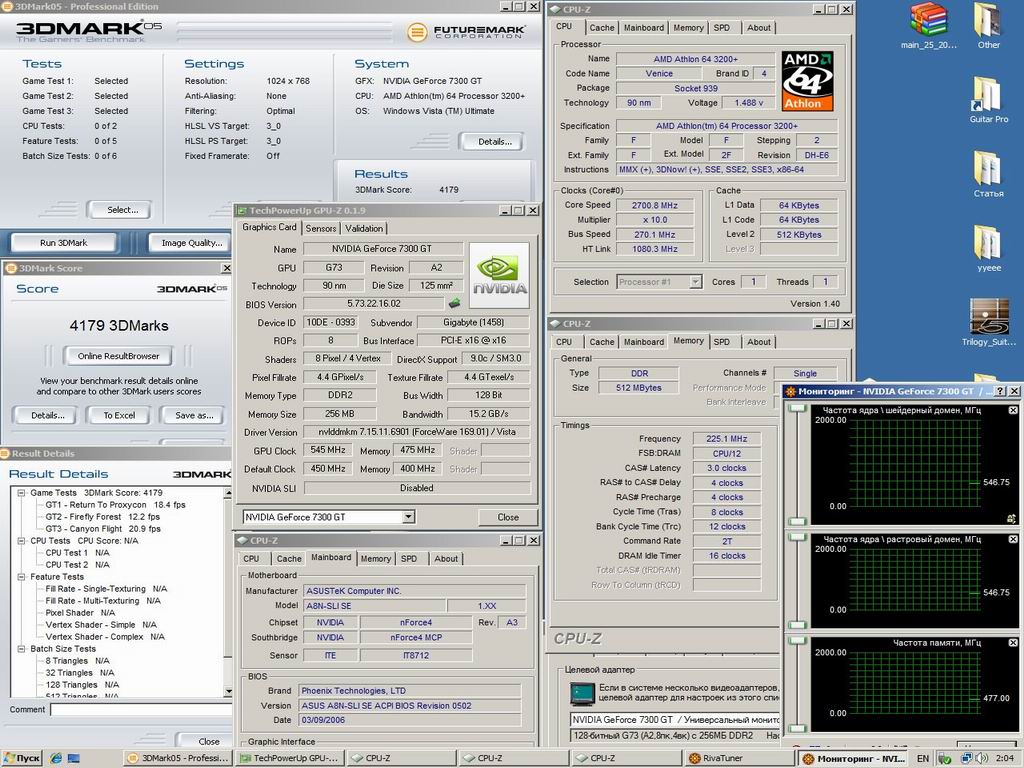Click the EN language indicator in tray

tap(923, 758)
